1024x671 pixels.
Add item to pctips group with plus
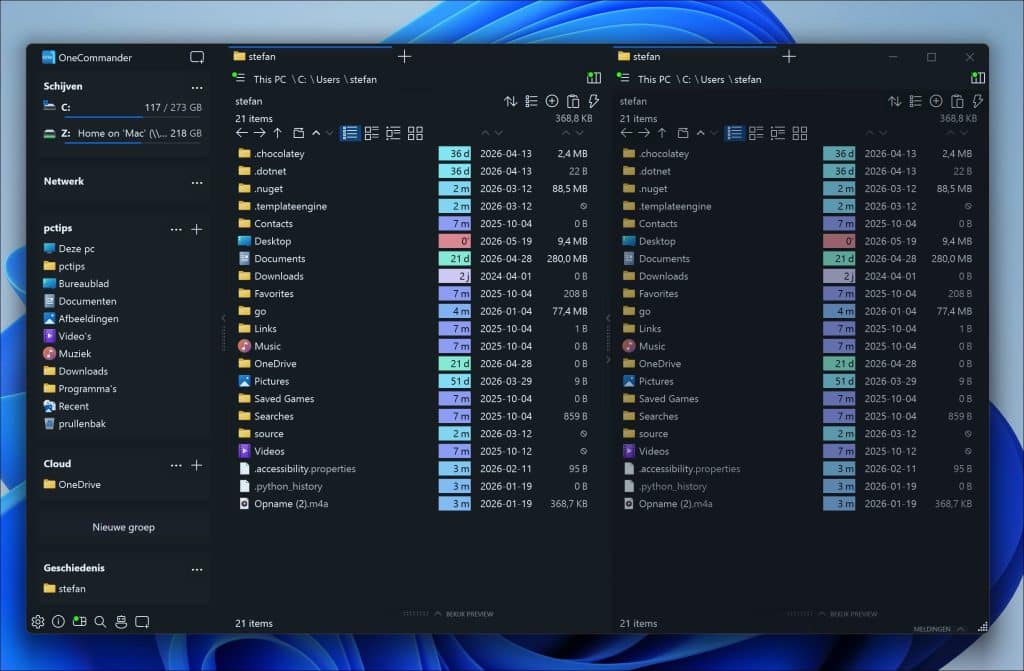coord(197,229)
